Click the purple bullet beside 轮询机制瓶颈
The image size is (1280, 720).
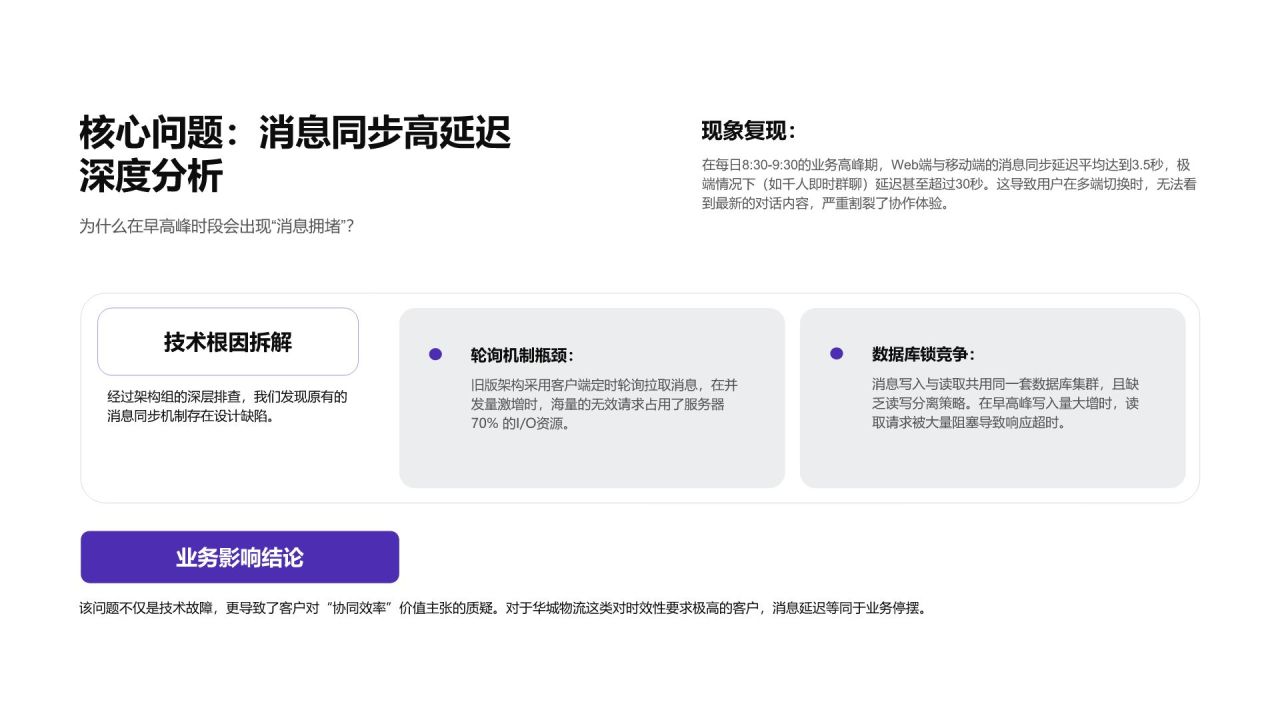(435, 354)
